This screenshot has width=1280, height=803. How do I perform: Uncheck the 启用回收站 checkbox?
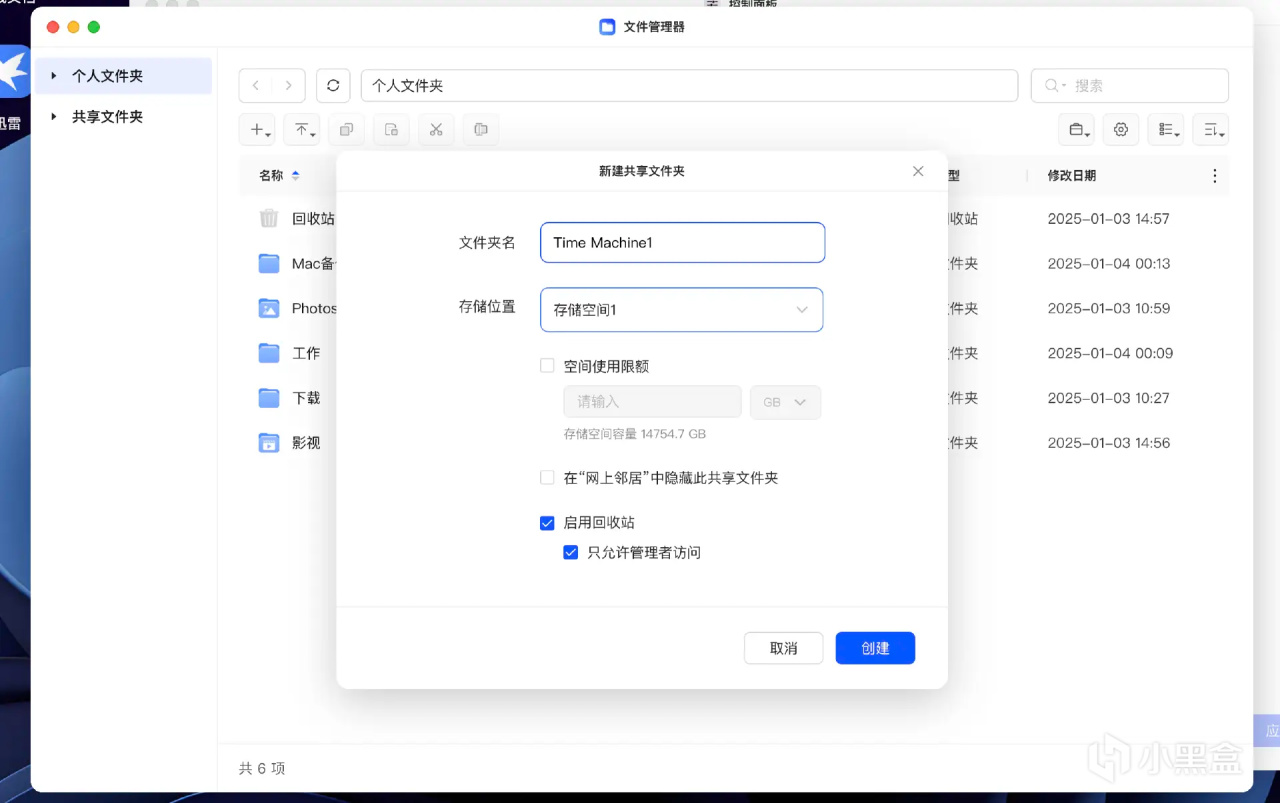point(547,523)
